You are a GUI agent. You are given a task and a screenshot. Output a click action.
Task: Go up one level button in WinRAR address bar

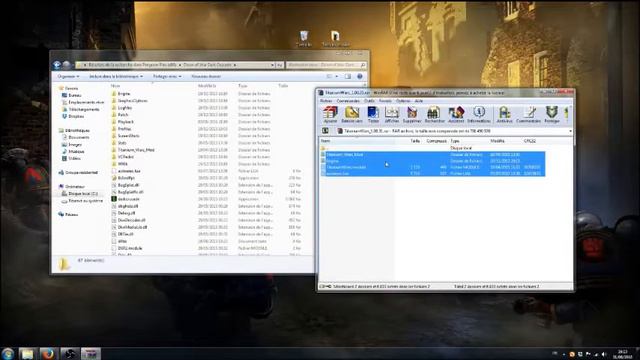(325, 131)
